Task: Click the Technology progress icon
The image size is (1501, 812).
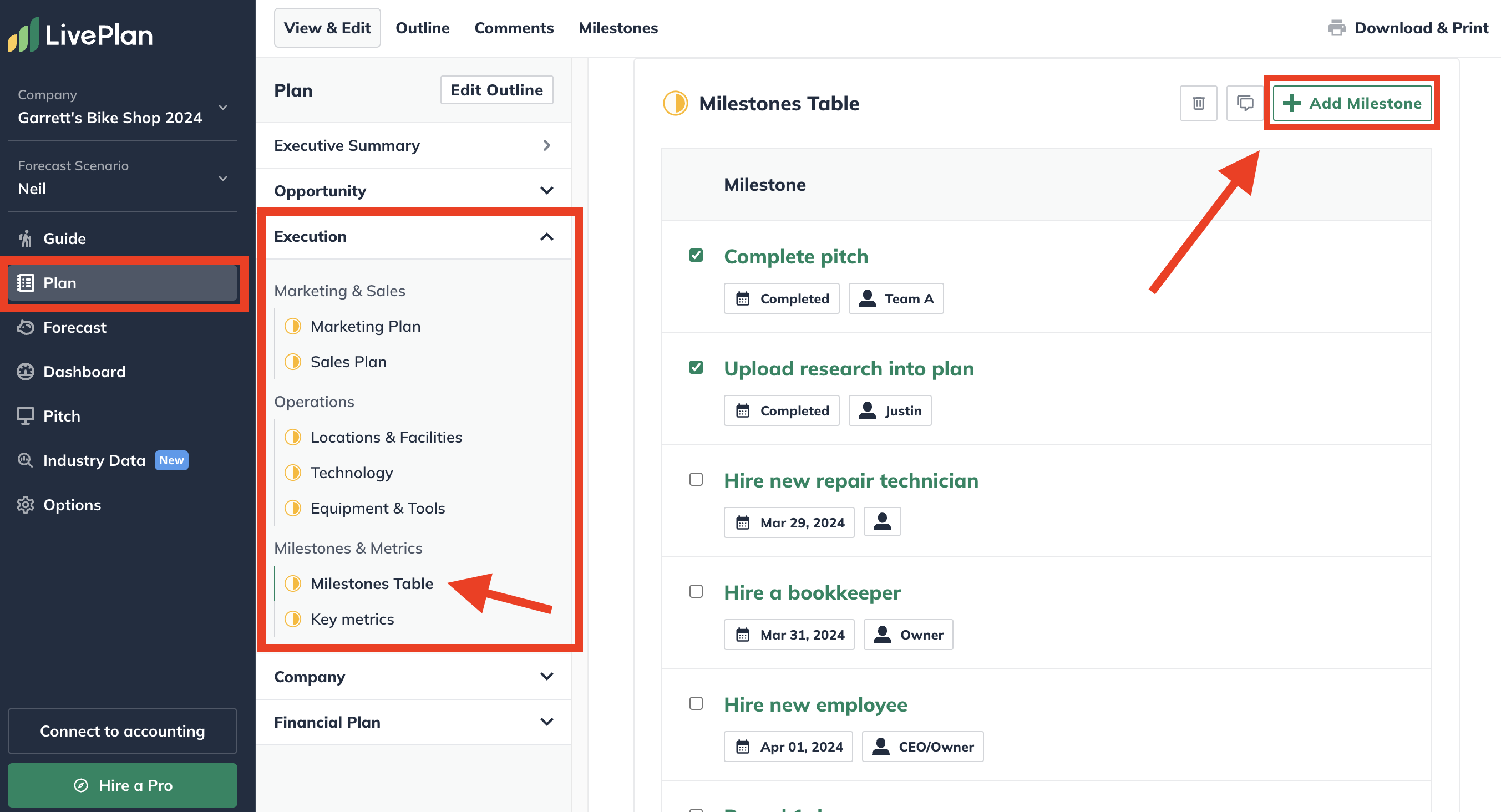Action: point(292,473)
